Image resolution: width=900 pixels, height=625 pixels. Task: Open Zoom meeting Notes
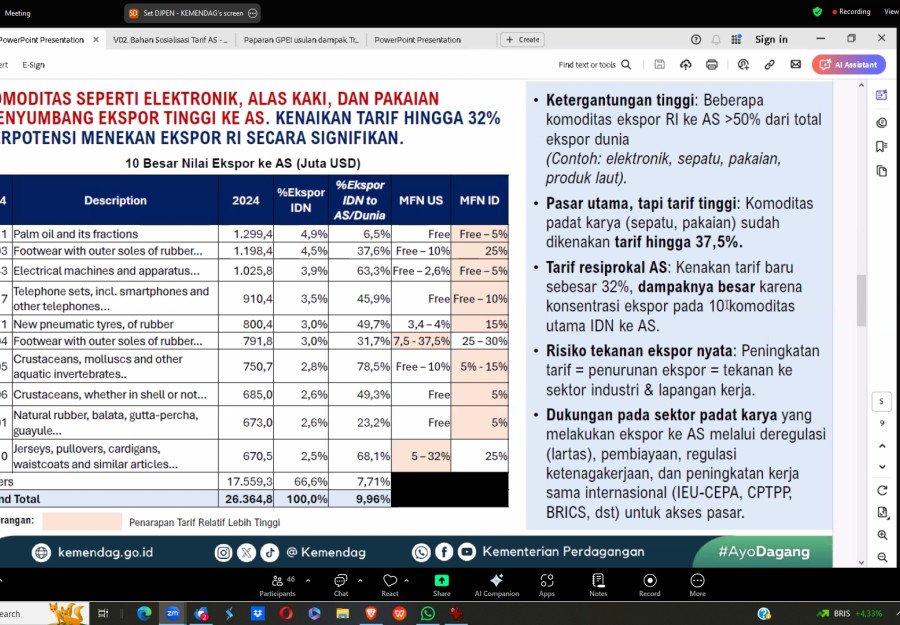[x=598, y=585]
